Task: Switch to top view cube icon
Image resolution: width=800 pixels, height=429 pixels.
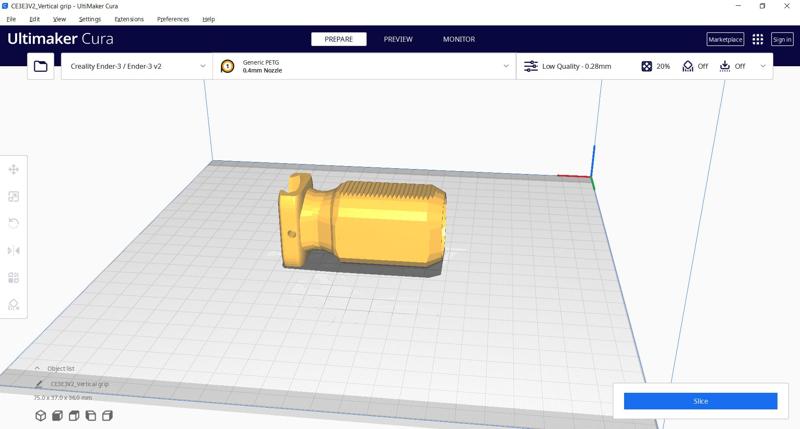Action: click(74, 416)
